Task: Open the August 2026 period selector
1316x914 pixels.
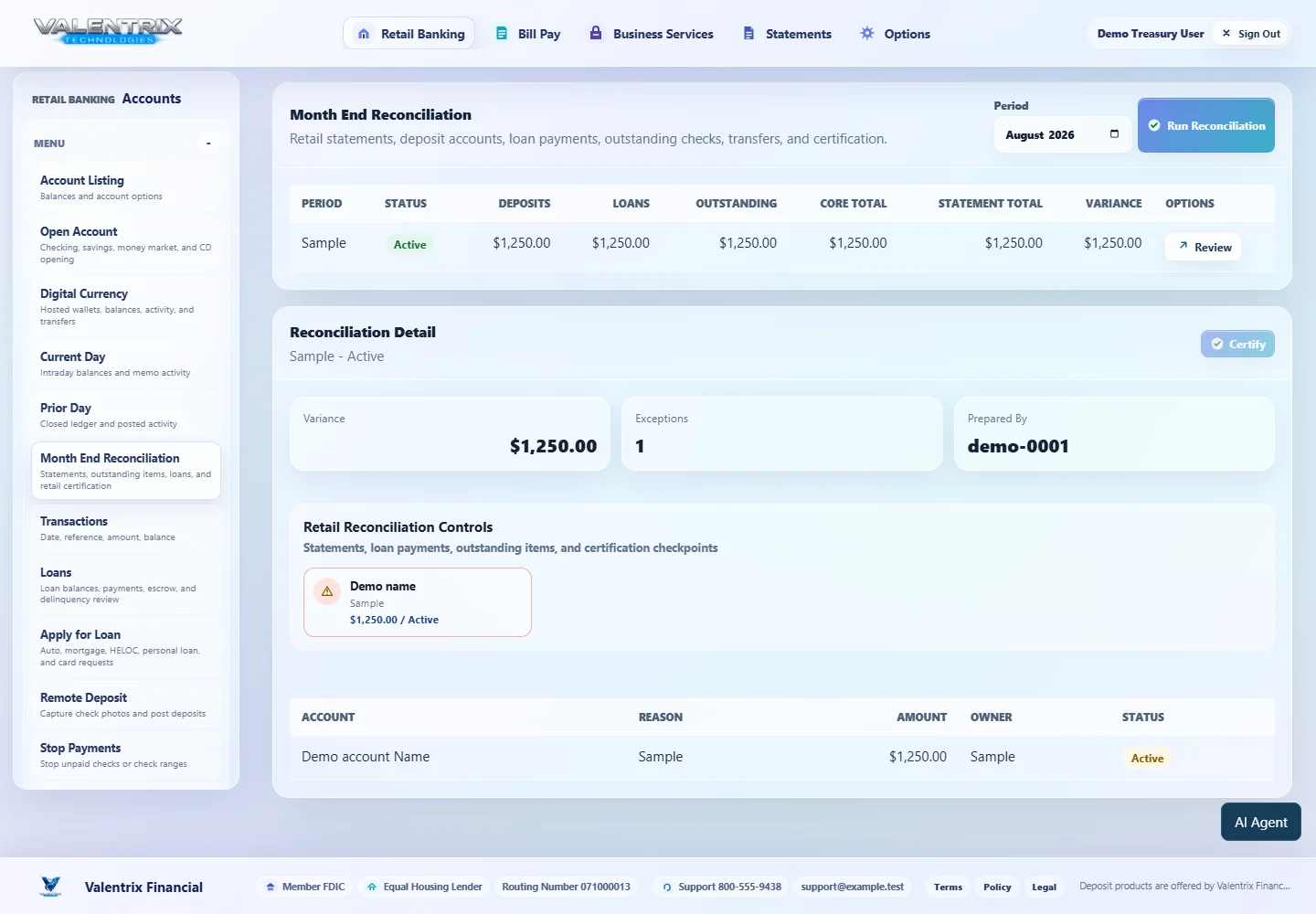Action: coord(1063,134)
